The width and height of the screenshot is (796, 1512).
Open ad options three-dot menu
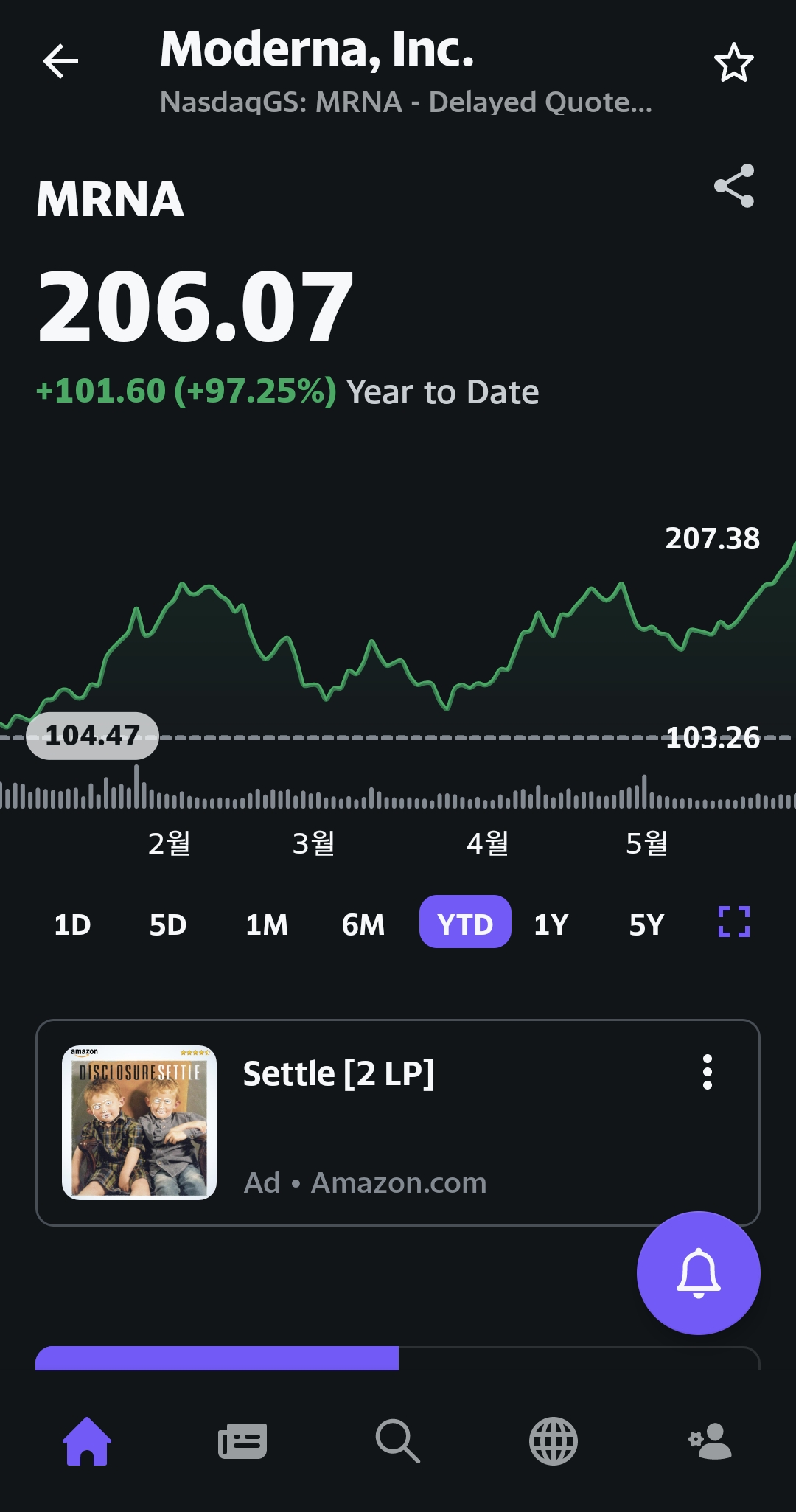point(708,1072)
